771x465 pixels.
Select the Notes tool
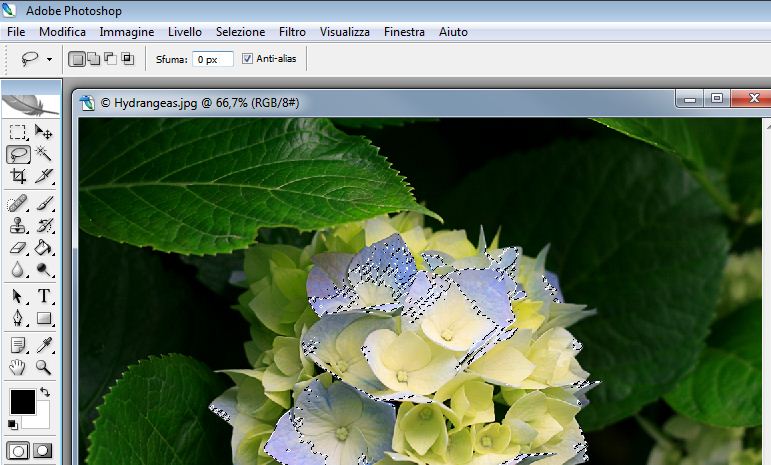click(x=18, y=346)
